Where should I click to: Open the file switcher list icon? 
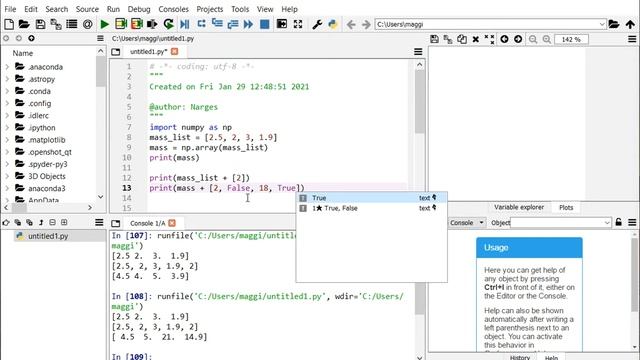point(72,24)
